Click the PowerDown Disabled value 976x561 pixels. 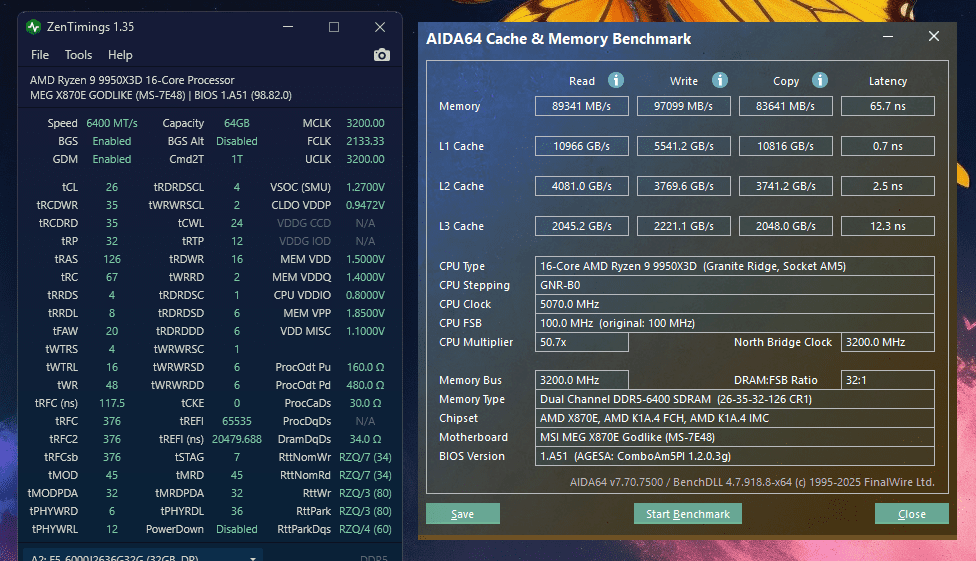click(237, 529)
